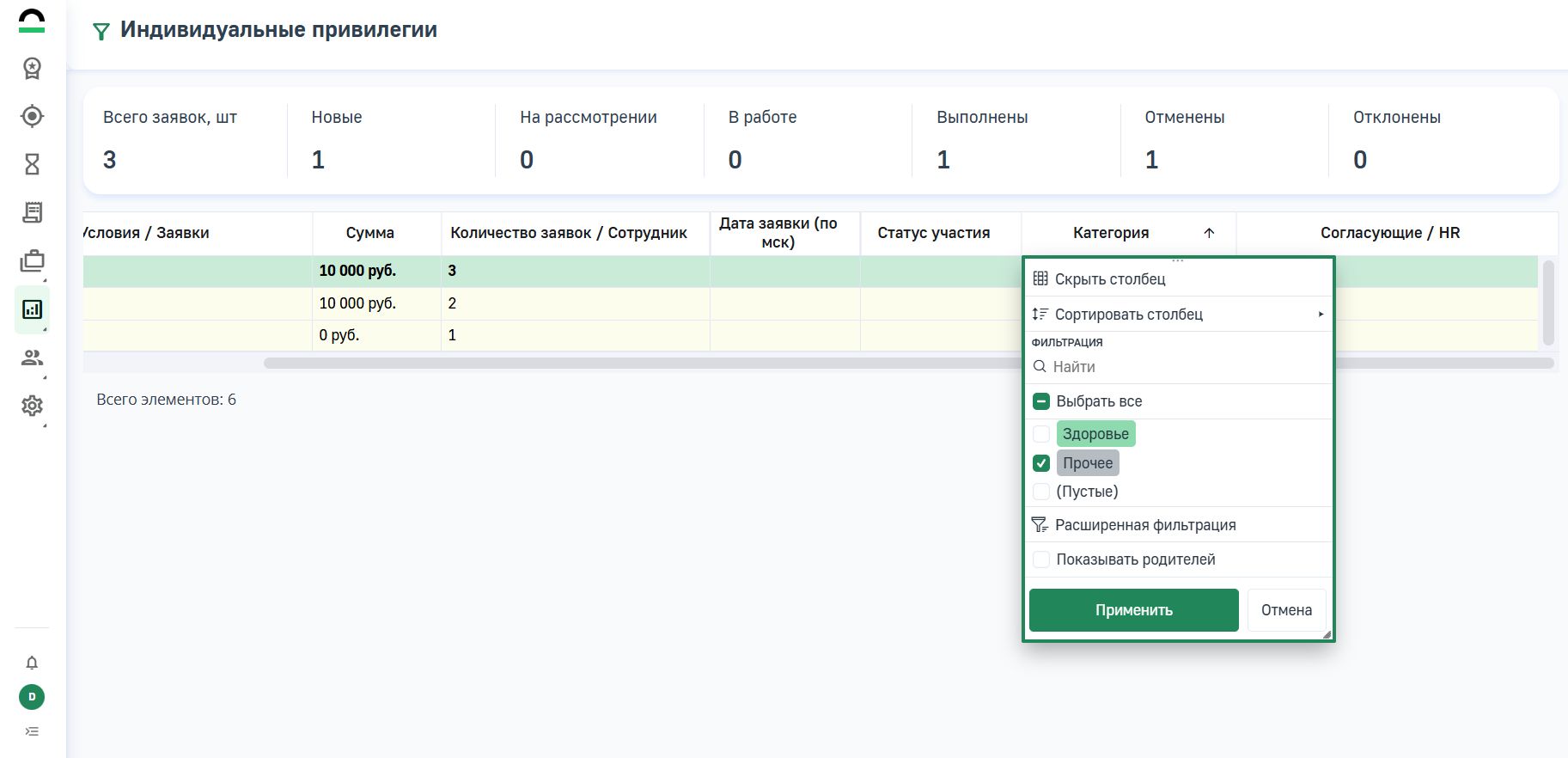1568x758 pixels.
Task: Choose Скрыть столбец menu item
Action: (x=1109, y=279)
